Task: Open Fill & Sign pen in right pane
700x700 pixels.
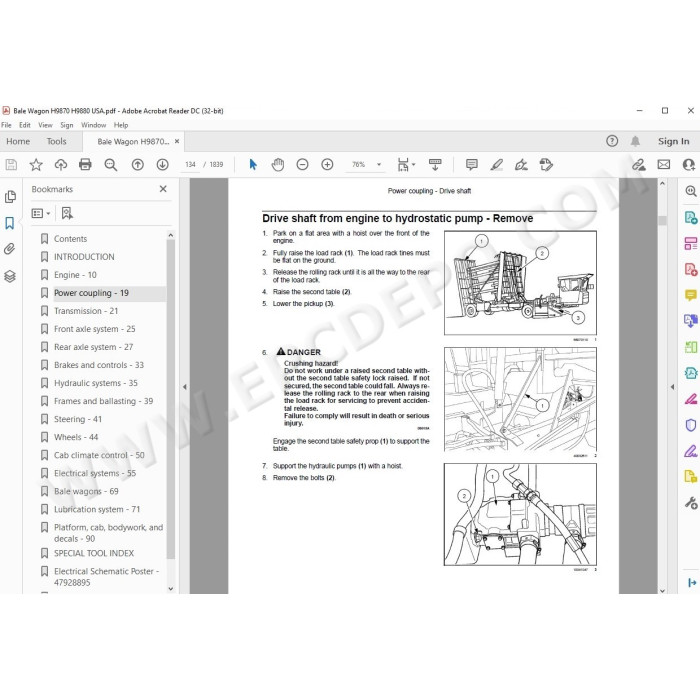Action: point(691,451)
